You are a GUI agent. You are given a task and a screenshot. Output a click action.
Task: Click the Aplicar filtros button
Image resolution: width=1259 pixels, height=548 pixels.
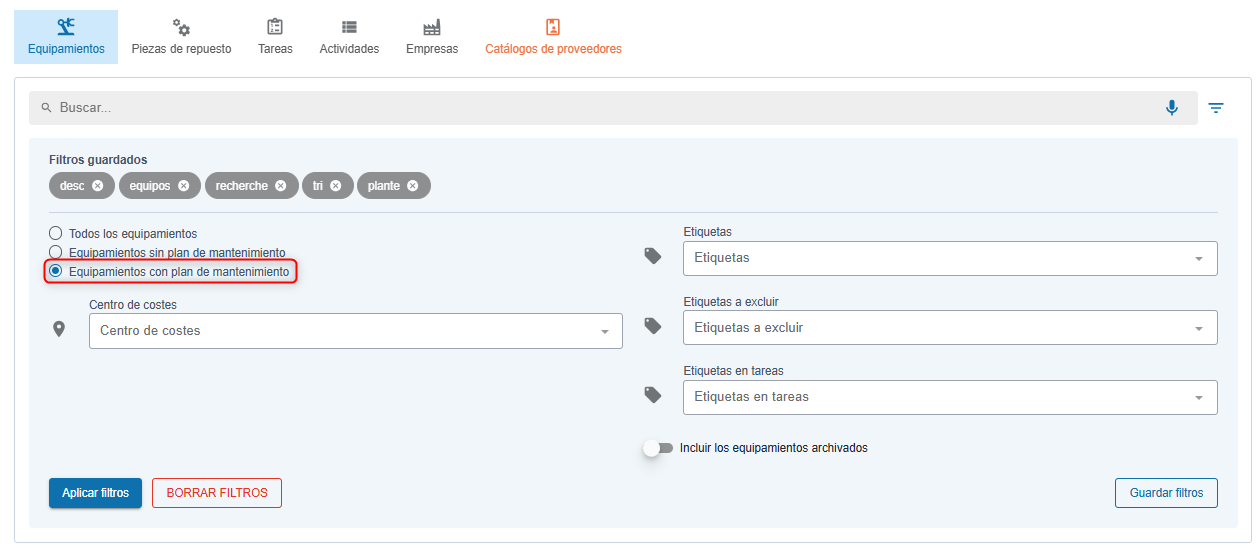coord(95,493)
